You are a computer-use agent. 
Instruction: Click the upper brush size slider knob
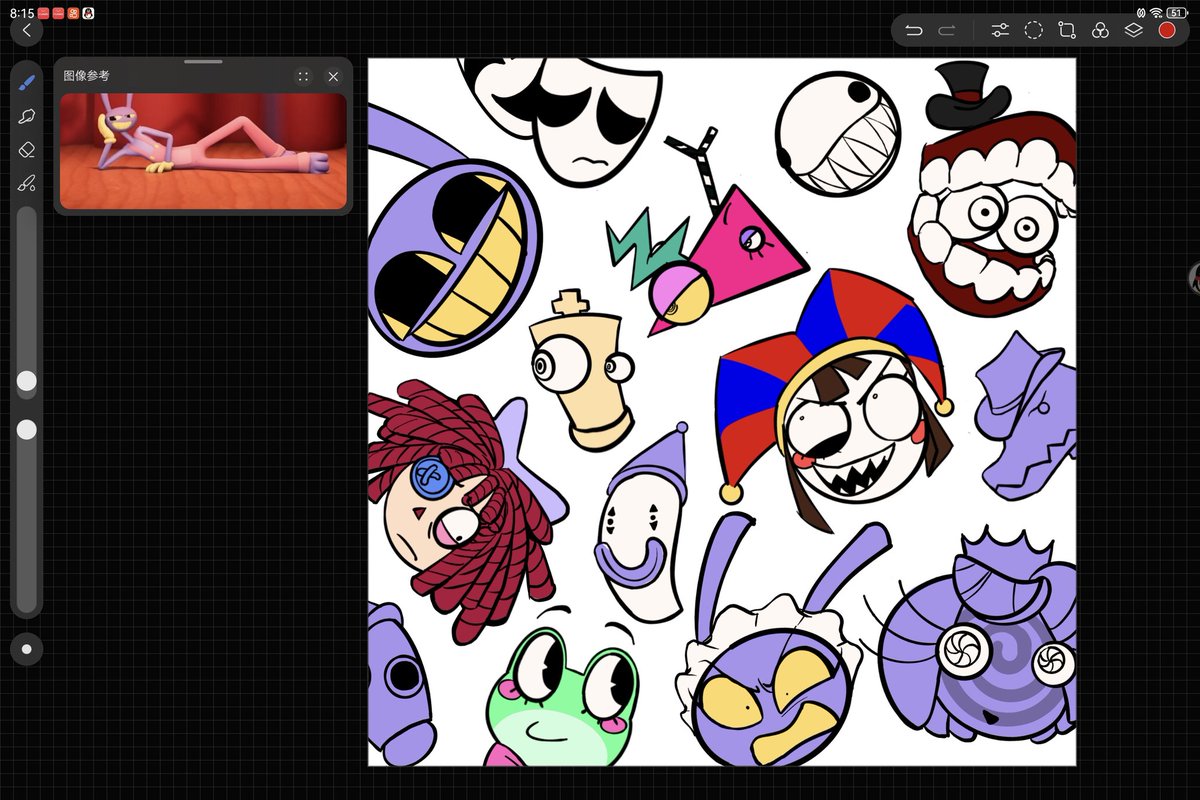click(x=27, y=381)
